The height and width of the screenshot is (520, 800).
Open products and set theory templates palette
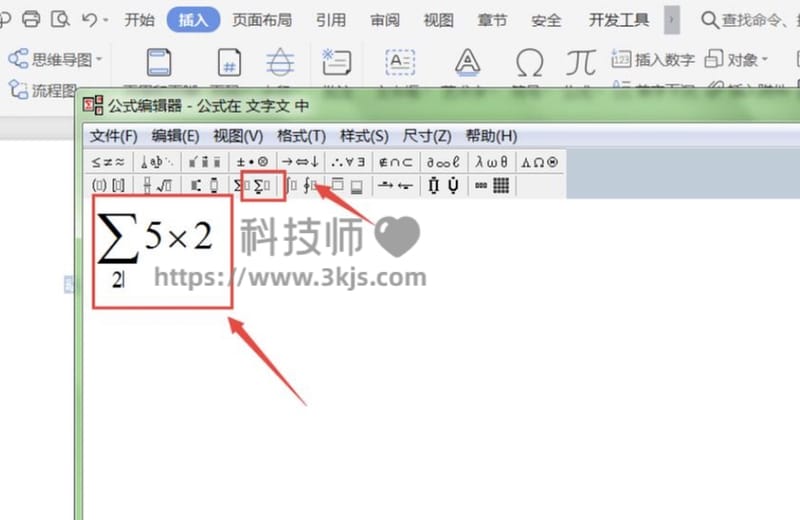click(443, 186)
